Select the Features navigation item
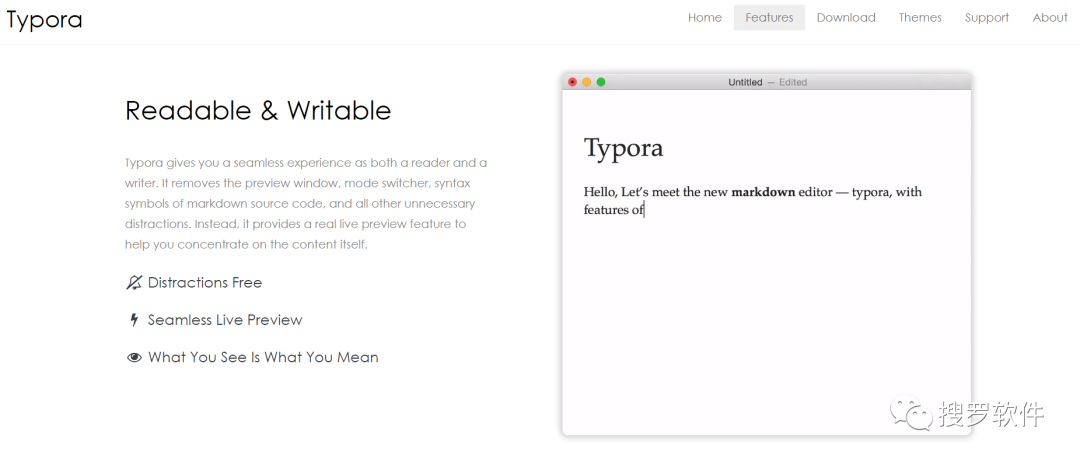The image size is (1080, 462). 769,18
